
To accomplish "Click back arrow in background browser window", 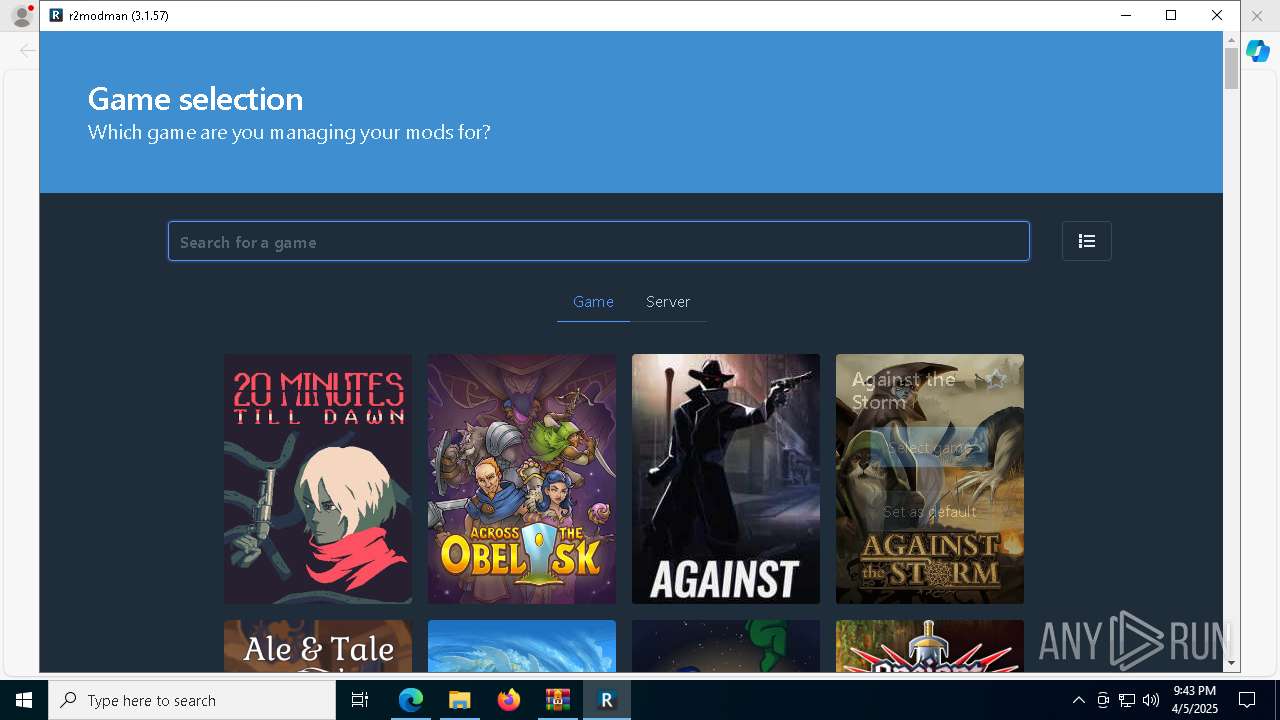I will click(x=27, y=50).
